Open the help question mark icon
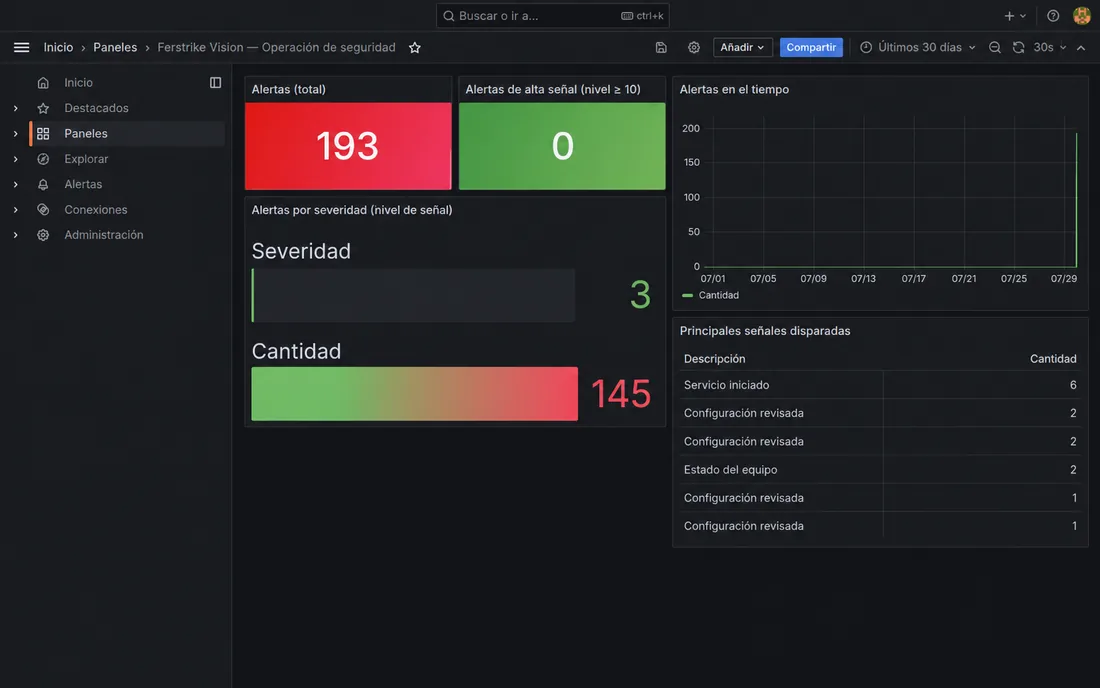 click(1052, 15)
